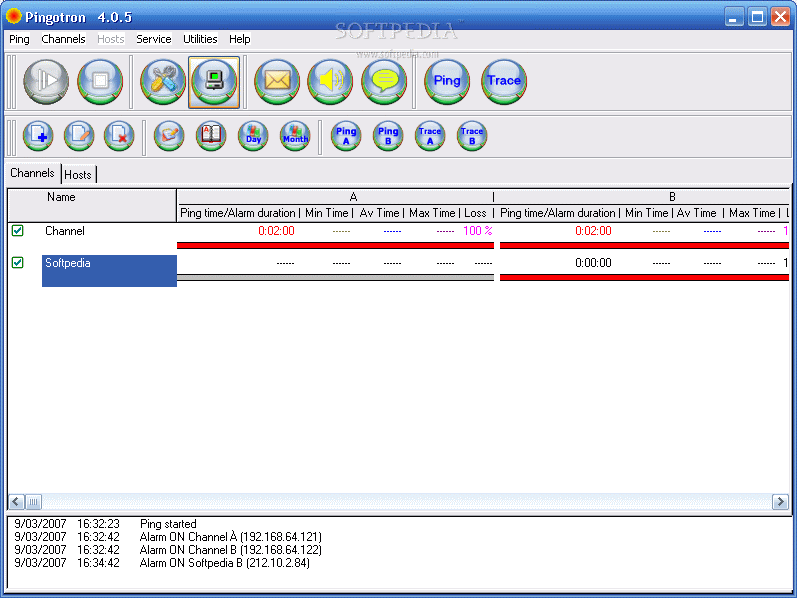The height and width of the screenshot is (598, 797).
Task: Click log entry for 192.168.64.121 alarm
Action: (231, 537)
